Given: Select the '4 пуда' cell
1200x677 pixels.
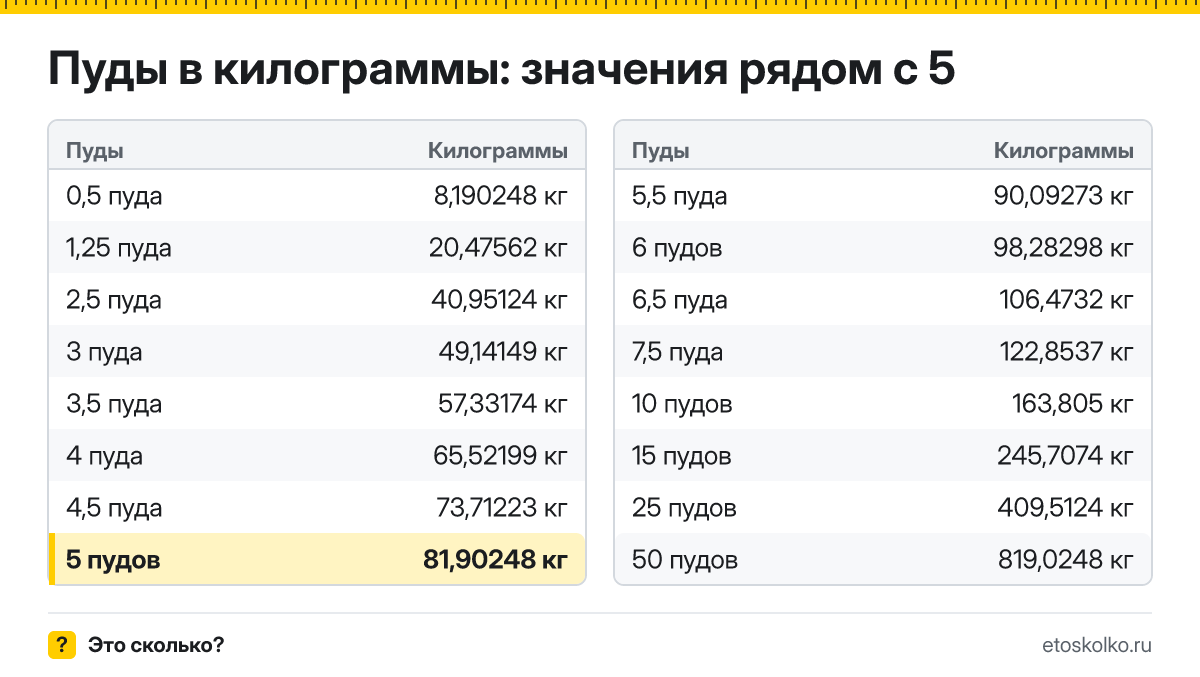Looking at the screenshot, I should (104, 457).
